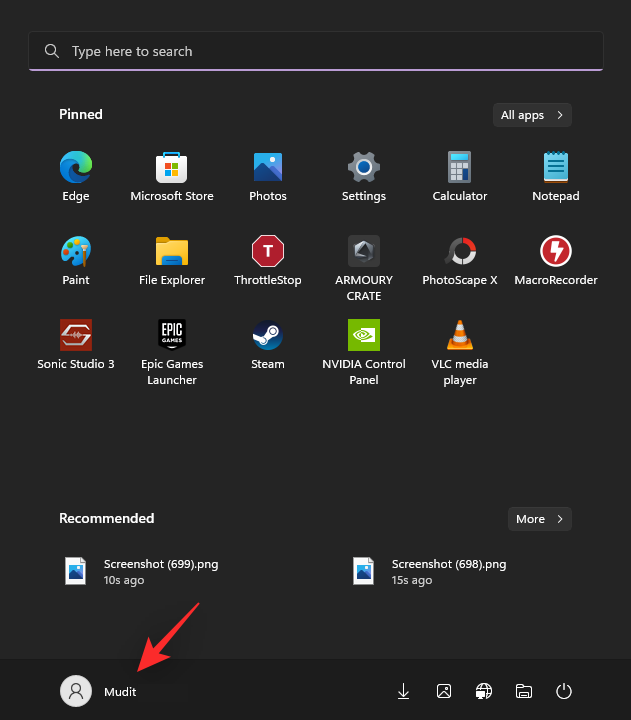This screenshot has height=720, width=631.
Task: Open Settings gear icon in Pinned
Action: point(364,168)
